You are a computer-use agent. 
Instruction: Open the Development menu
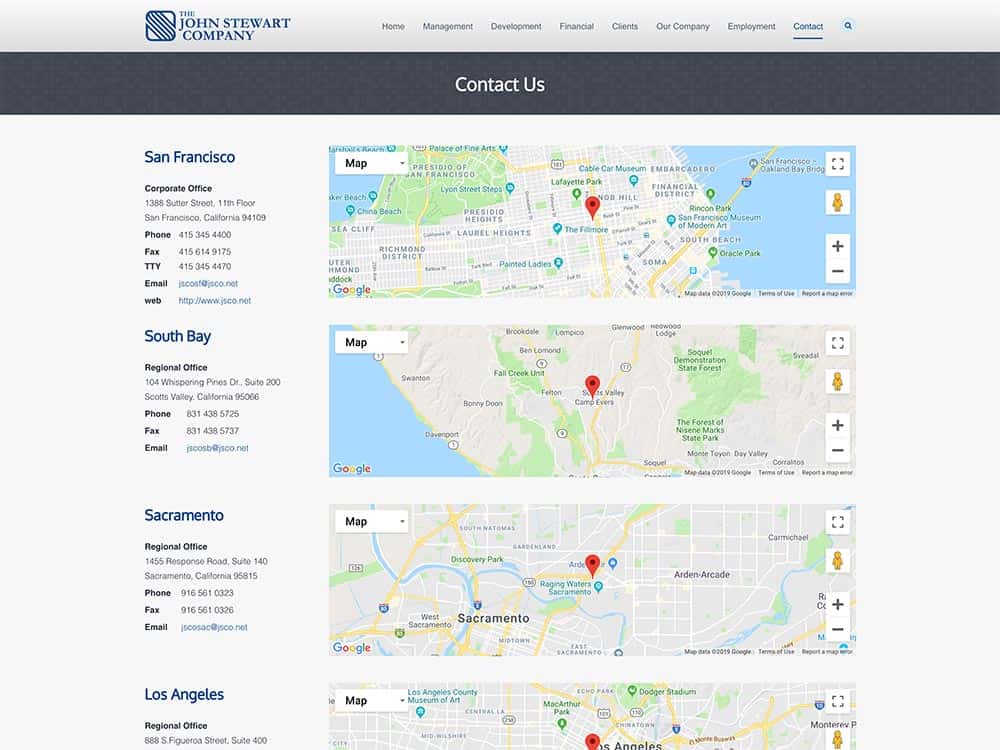point(516,26)
